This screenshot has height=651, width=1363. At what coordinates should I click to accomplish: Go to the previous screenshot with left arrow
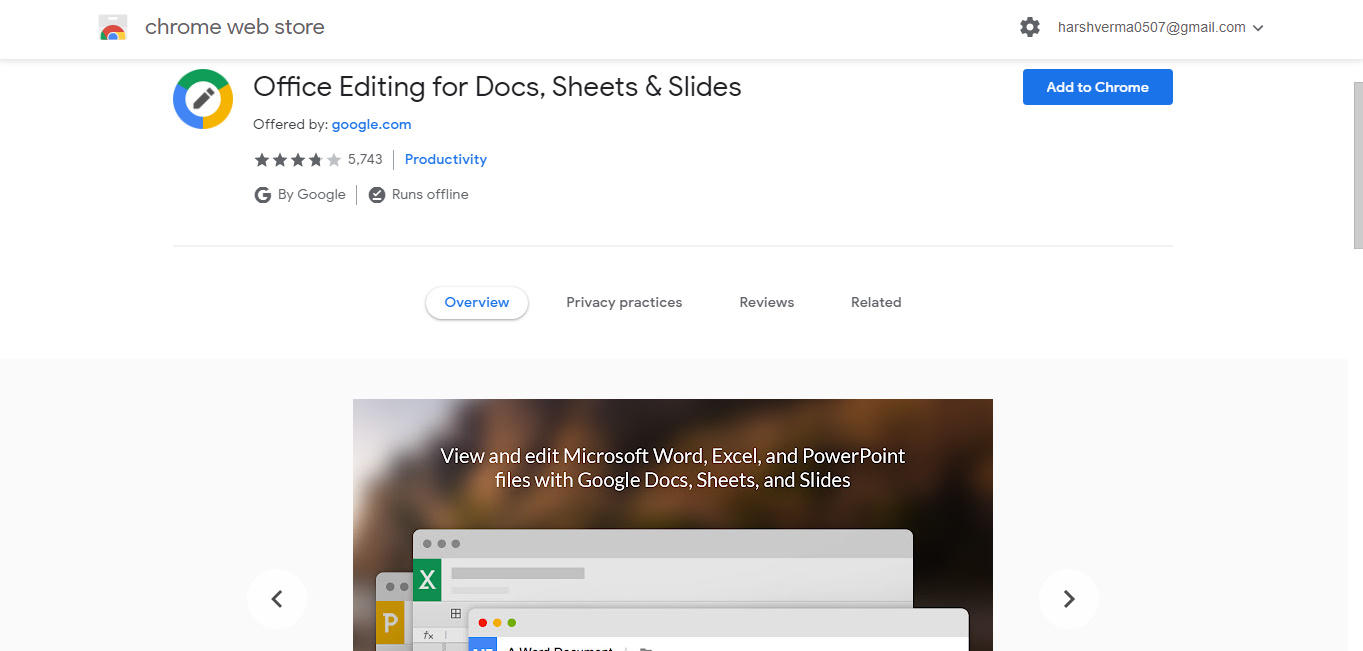[277, 599]
